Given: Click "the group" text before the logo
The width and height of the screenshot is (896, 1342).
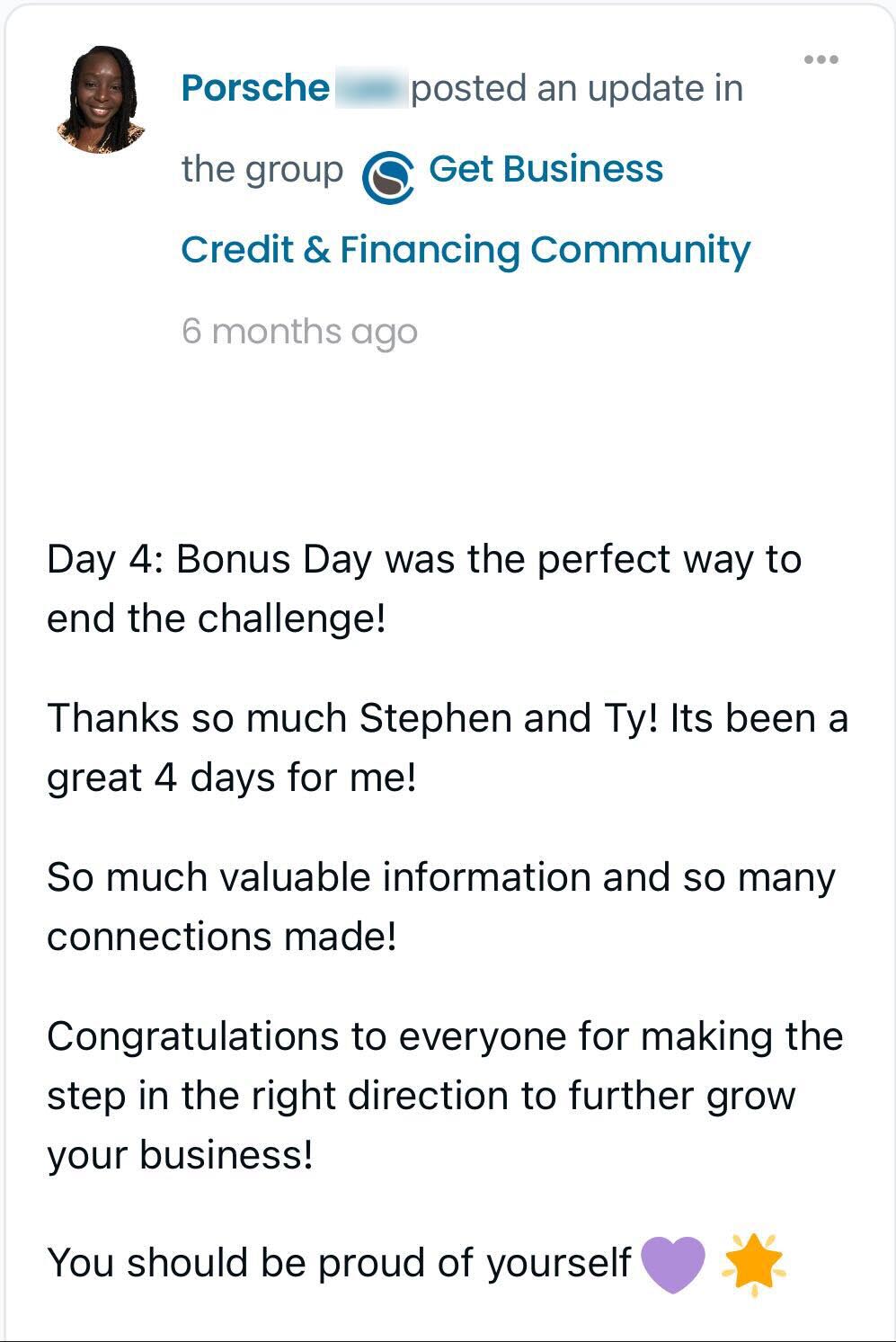Looking at the screenshot, I should (262, 169).
